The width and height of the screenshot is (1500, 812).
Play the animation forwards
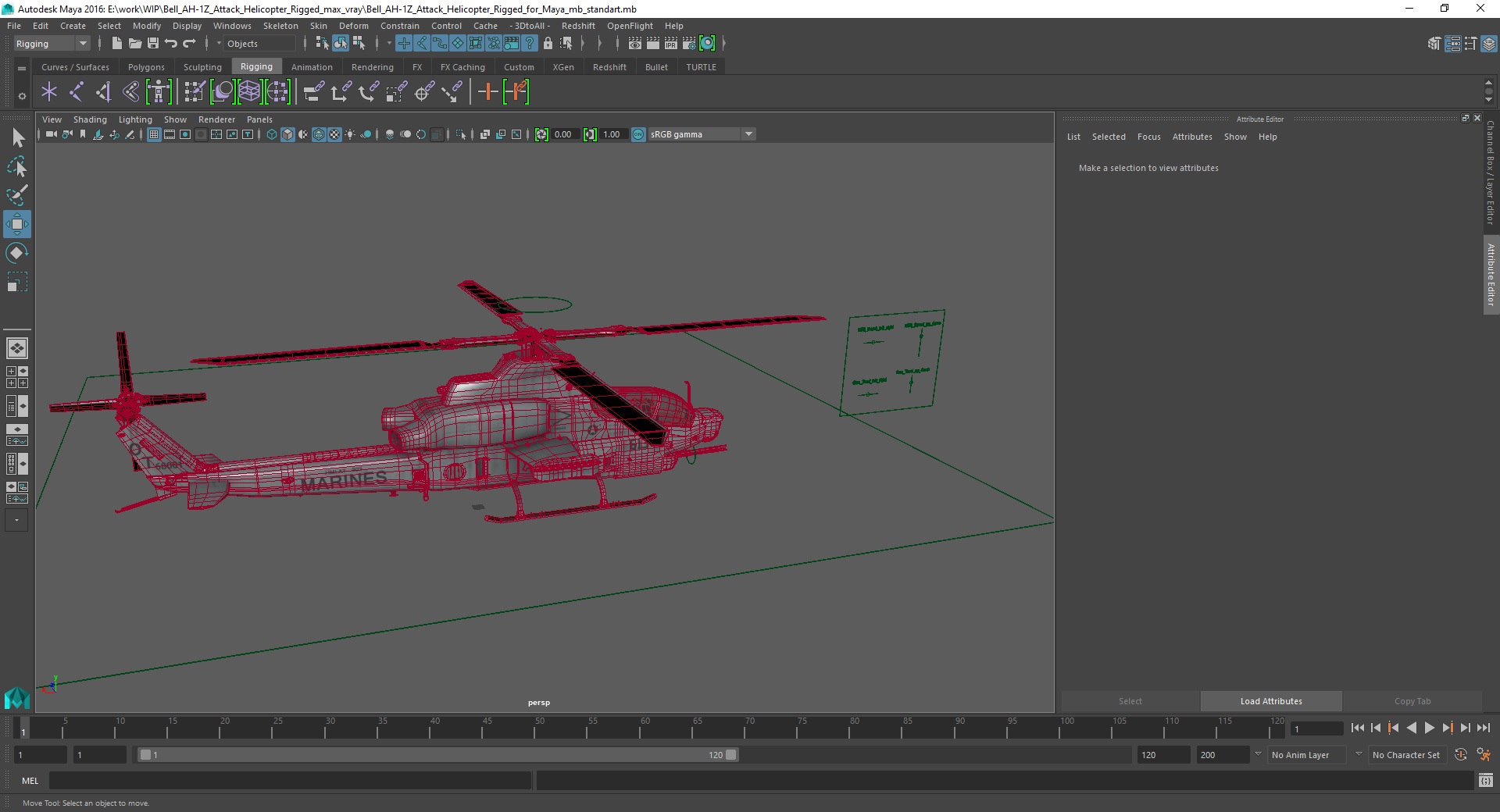1429,728
